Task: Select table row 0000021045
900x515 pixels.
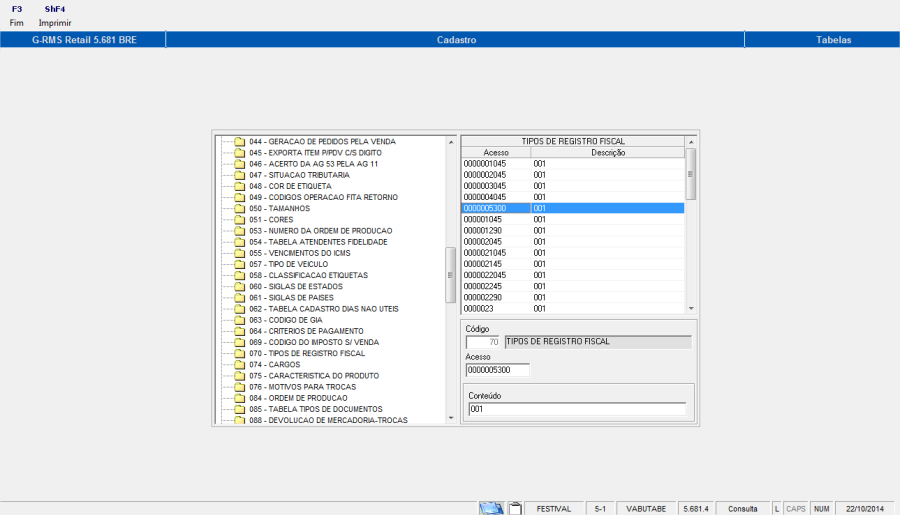Action: pos(573,253)
